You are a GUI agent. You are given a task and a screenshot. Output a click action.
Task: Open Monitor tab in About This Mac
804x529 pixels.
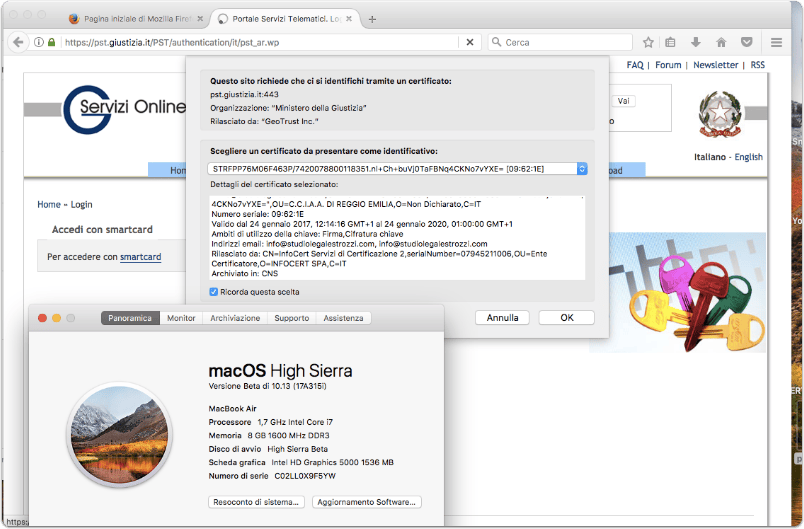(181, 318)
